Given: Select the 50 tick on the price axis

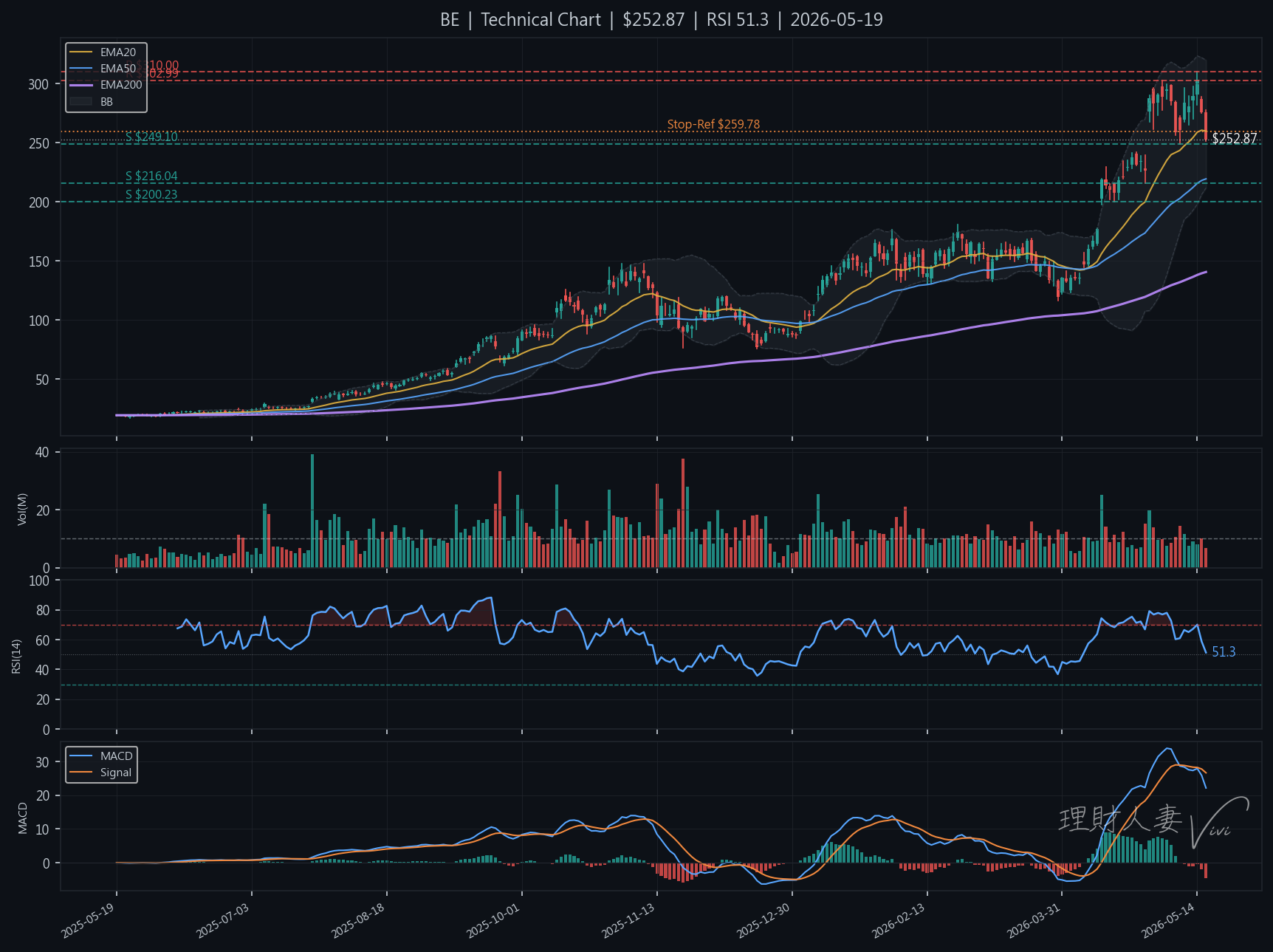Looking at the screenshot, I should [x=42, y=380].
